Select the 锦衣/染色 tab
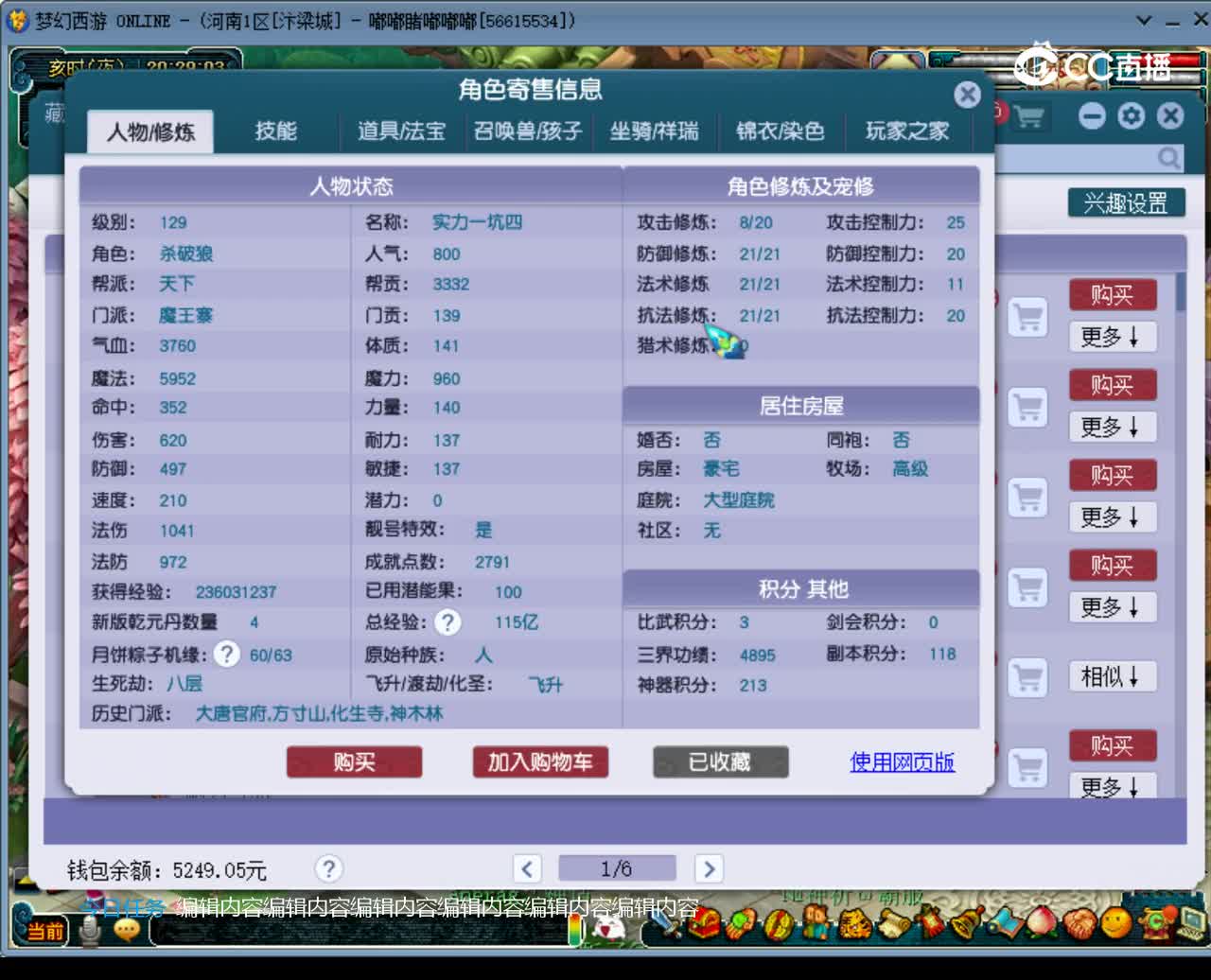Viewport: 1211px width, 980px height. (x=781, y=131)
